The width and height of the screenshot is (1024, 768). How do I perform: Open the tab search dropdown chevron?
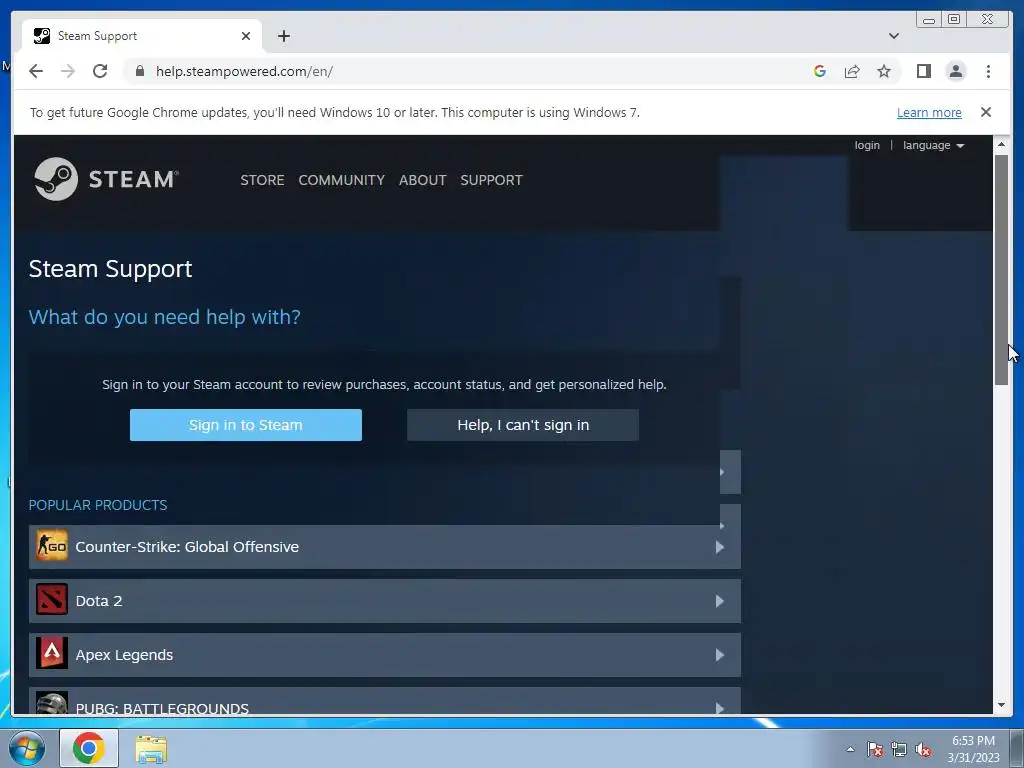[x=893, y=36]
